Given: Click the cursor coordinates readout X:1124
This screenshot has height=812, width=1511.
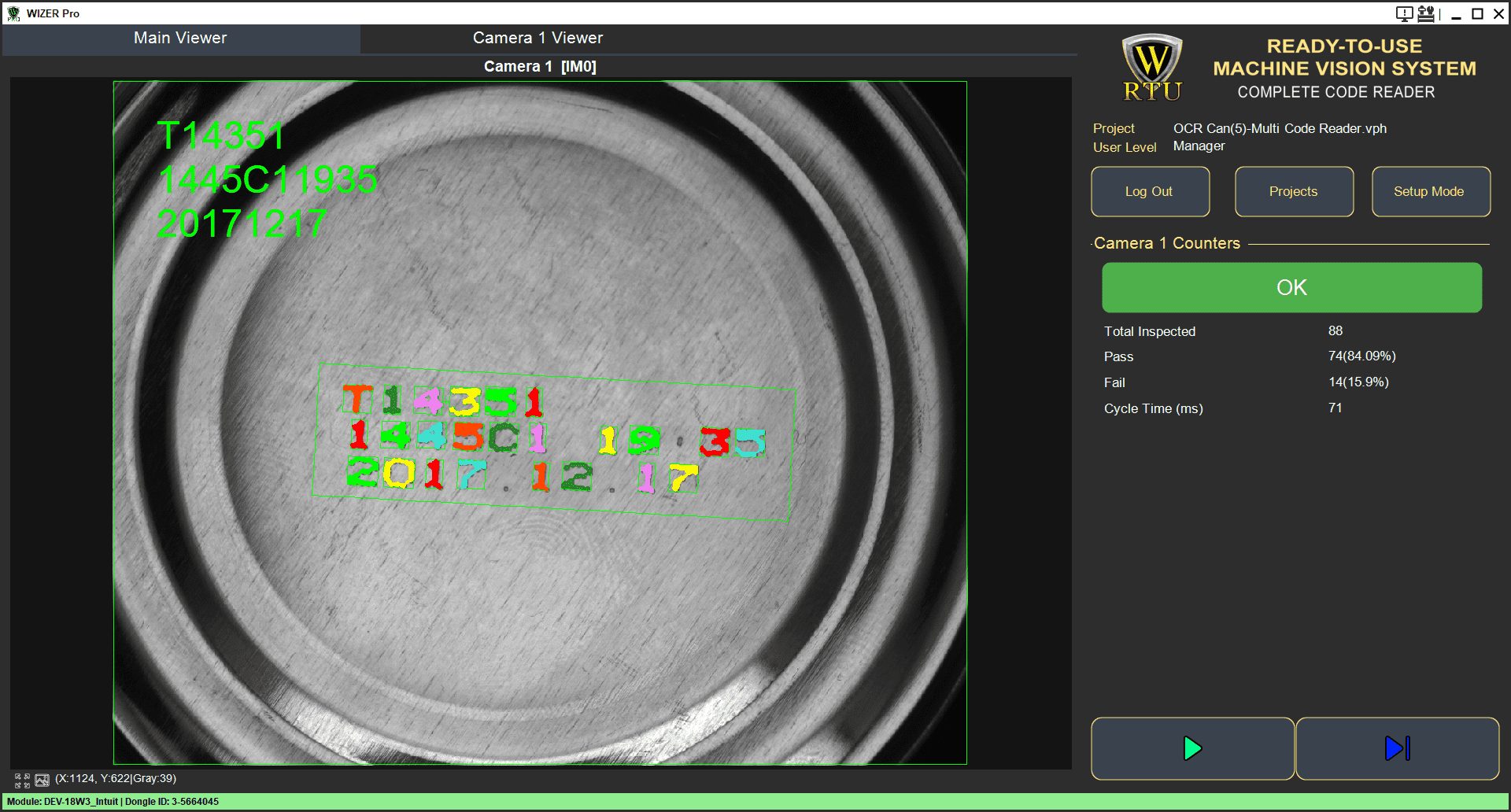Looking at the screenshot, I should point(116,778).
